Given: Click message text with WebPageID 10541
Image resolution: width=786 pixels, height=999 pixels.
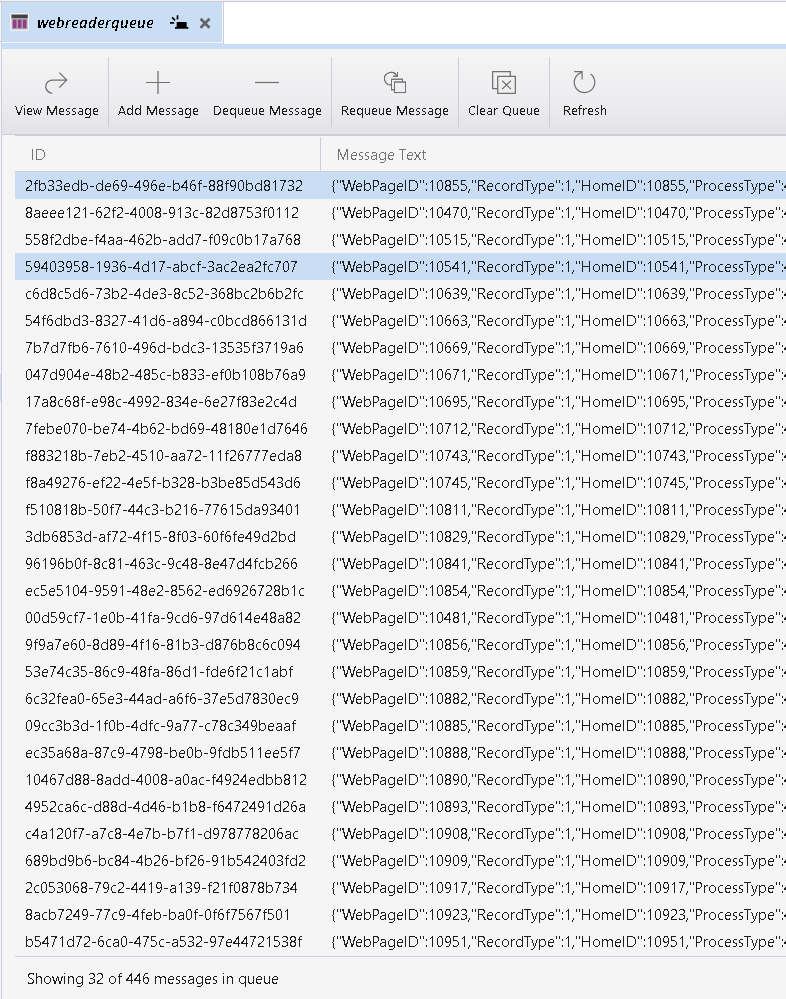Looking at the screenshot, I should pos(558,266).
